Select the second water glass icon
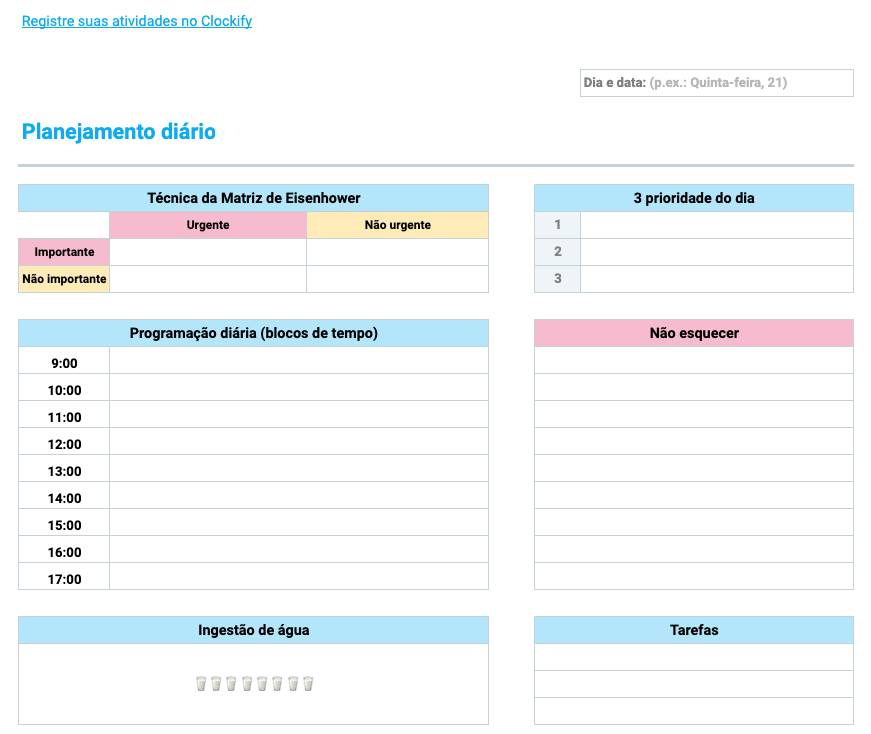The height and width of the screenshot is (734, 871). [216, 684]
